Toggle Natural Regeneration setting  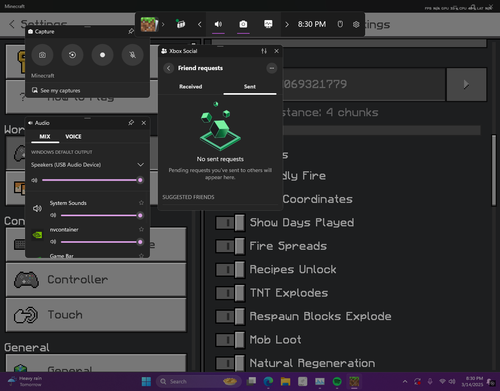tap(230, 363)
